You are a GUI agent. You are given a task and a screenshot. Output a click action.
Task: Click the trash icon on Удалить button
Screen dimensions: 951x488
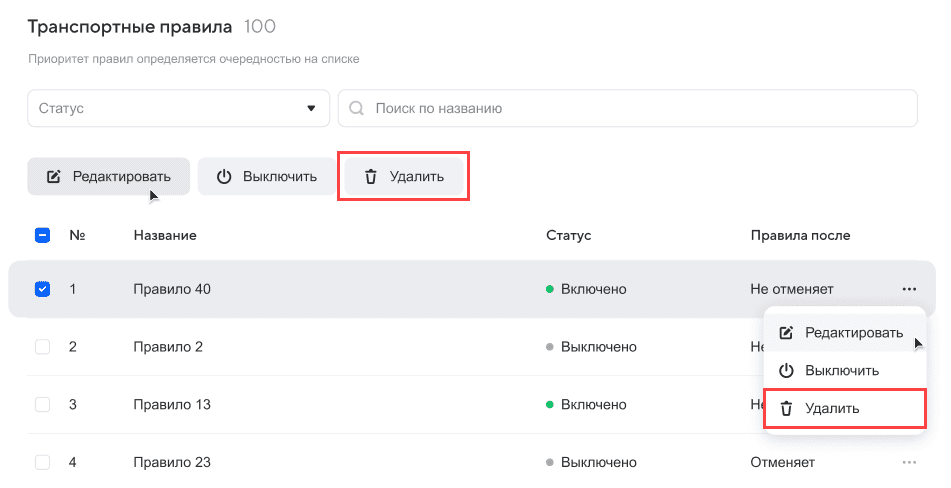[x=371, y=176]
